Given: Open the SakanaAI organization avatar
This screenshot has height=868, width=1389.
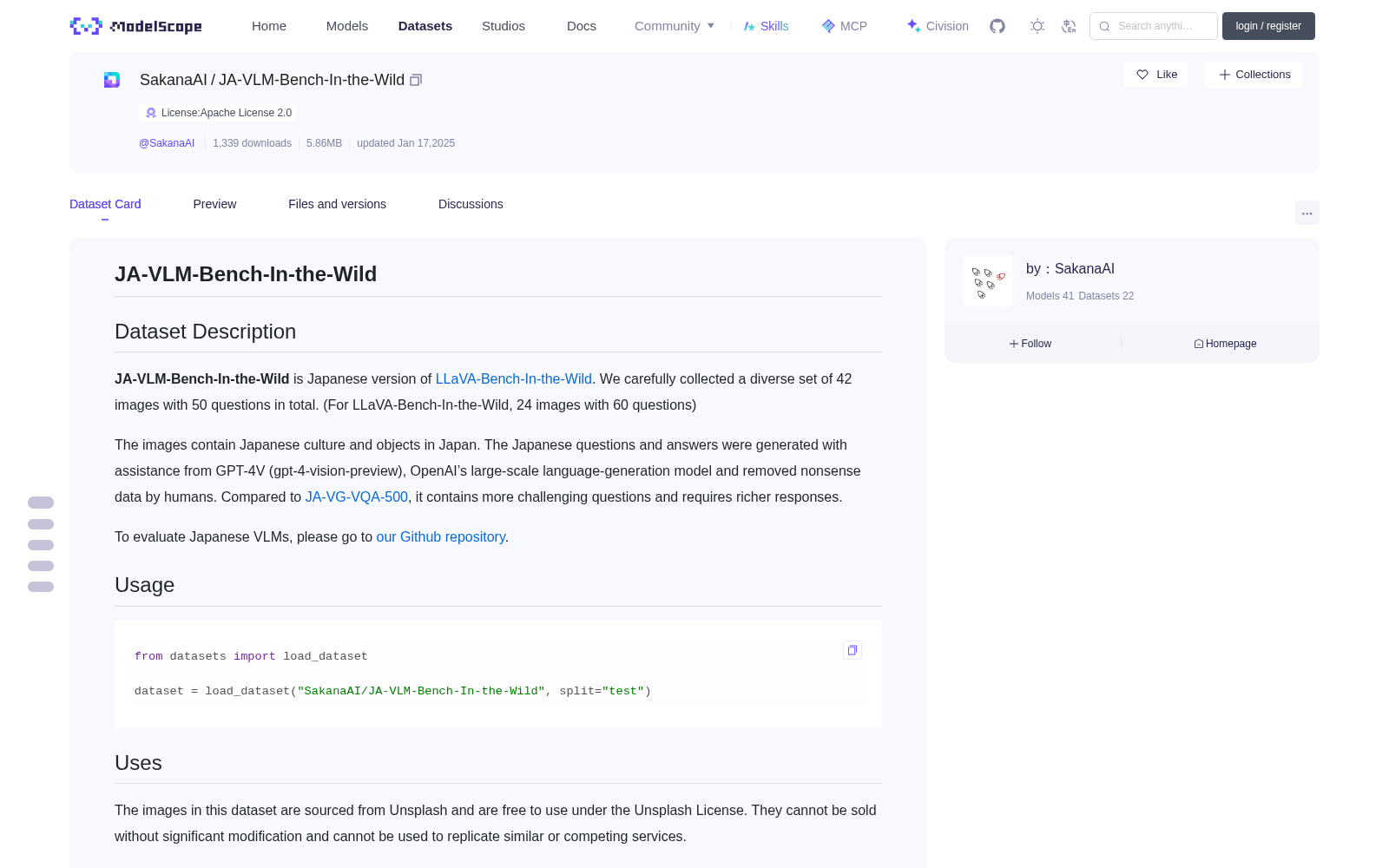Looking at the screenshot, I should (x=988, y=281).
